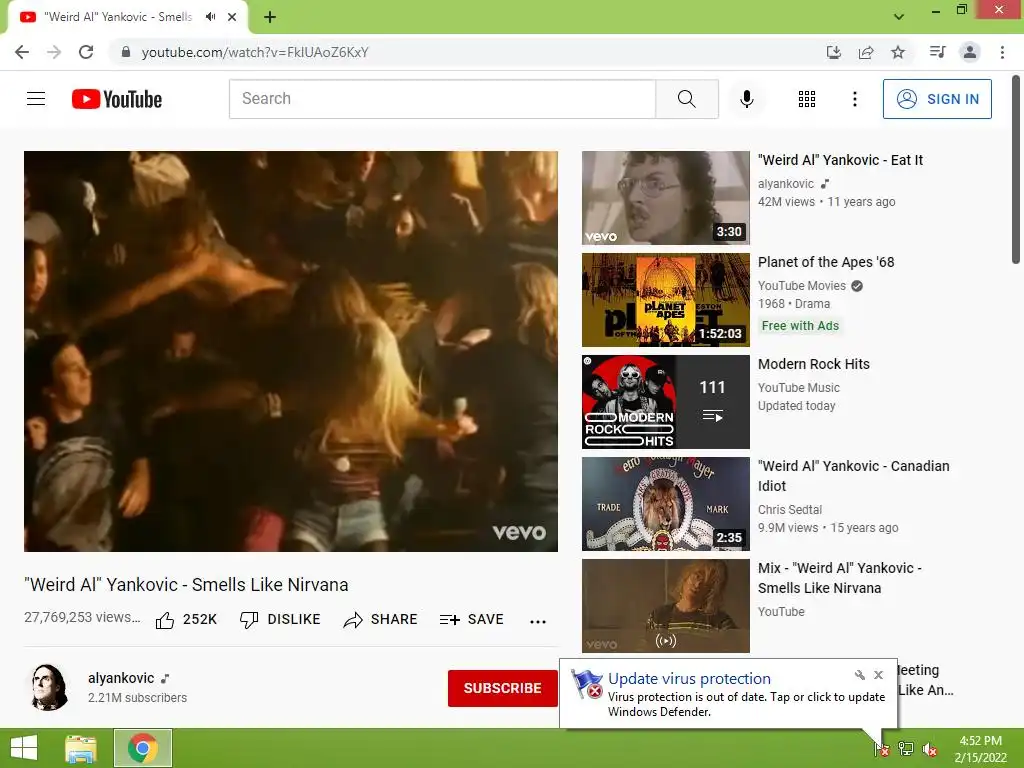Open the Eat It video thumbnail
This screenshot has height=768, width=1024.
pyautogui.click(x=665, y=198)
